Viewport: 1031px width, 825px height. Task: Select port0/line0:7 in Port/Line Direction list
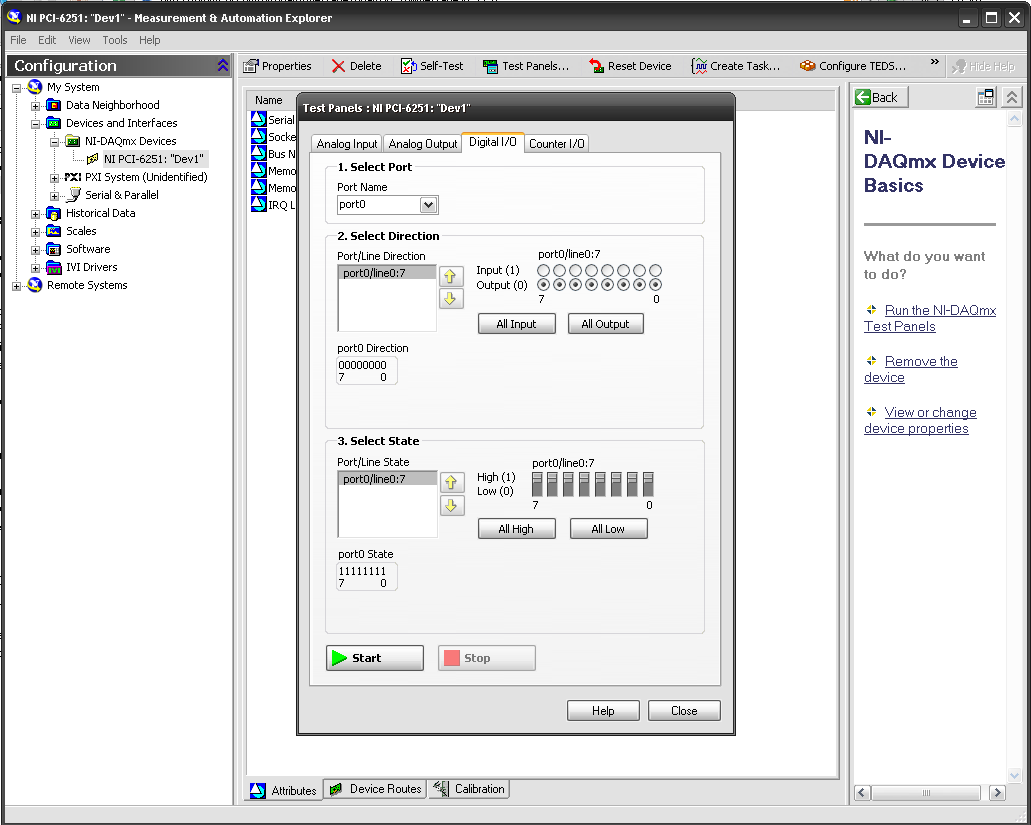click(x=387, y=273)
